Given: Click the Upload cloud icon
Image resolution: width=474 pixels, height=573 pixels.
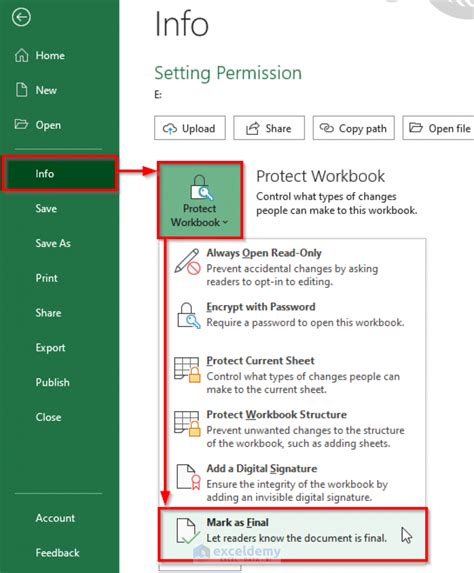Looking at the screenshot, I should coord(170,129).
